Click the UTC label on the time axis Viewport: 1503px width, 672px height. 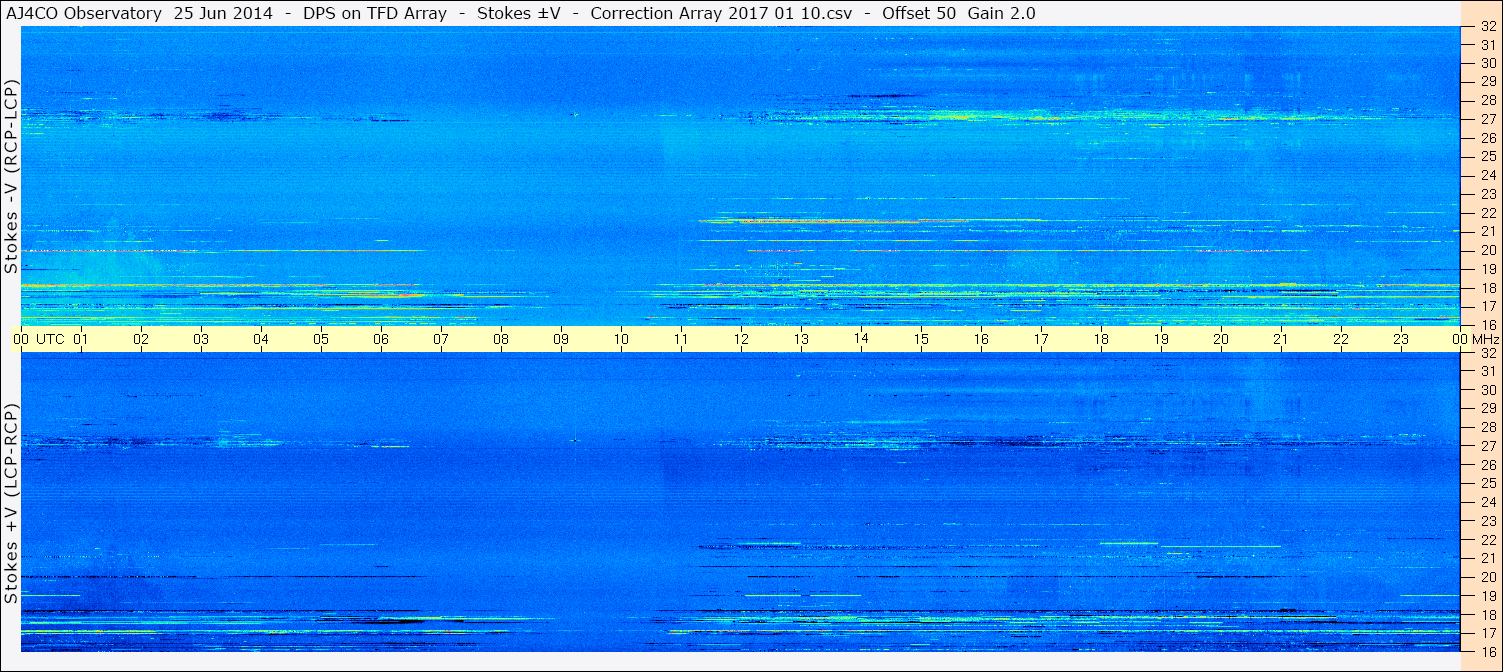pos(50,339)
